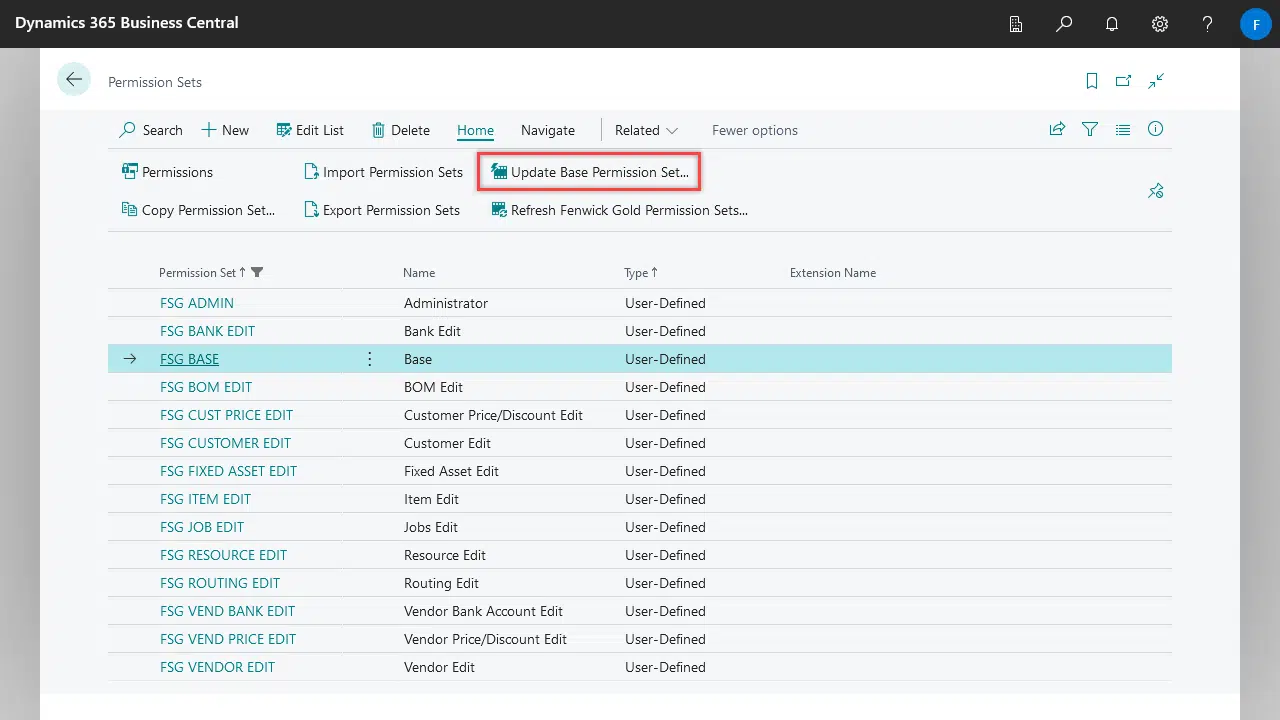Show Fewer options in the ribbon
Image resolution: width=1280 pixels, height=720 pixels.
pyautogui.click(x=754, y=130)
